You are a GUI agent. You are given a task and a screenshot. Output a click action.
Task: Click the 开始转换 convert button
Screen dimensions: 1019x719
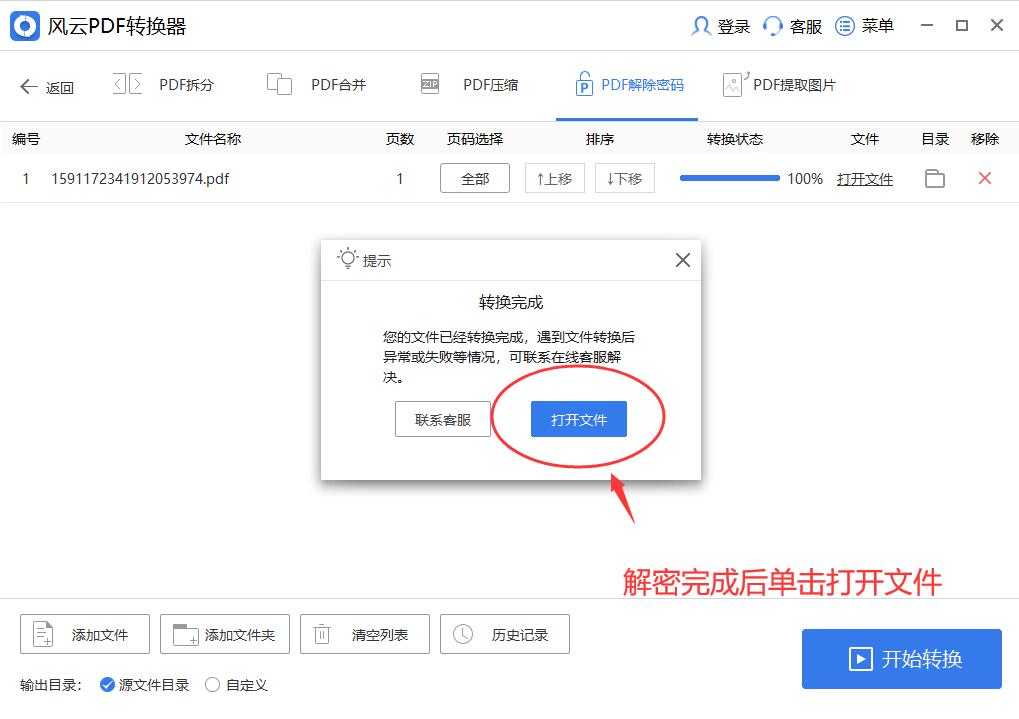(900, 658)
